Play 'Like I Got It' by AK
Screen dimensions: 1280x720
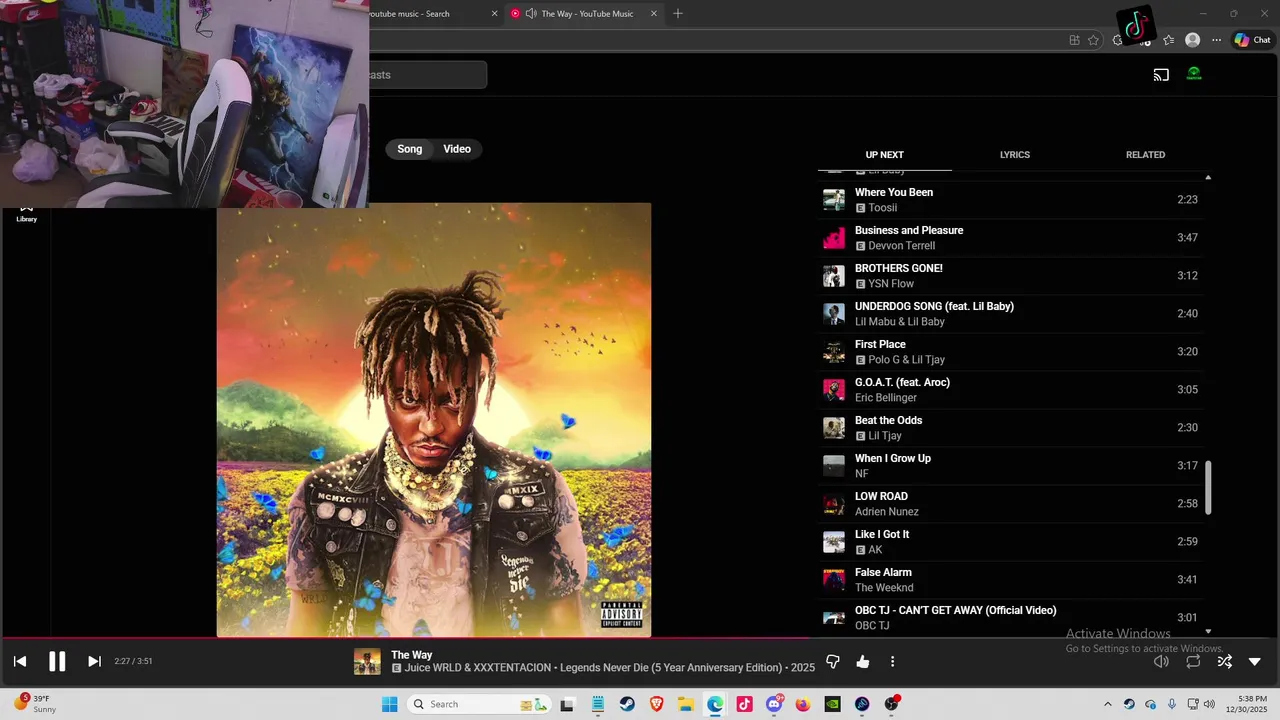click(x=1010, y=542)
